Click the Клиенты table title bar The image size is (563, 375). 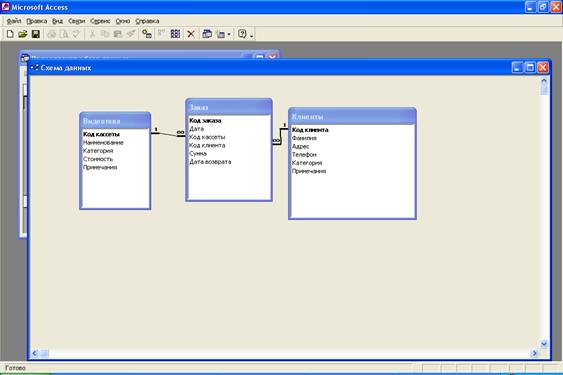click(352, 116)
